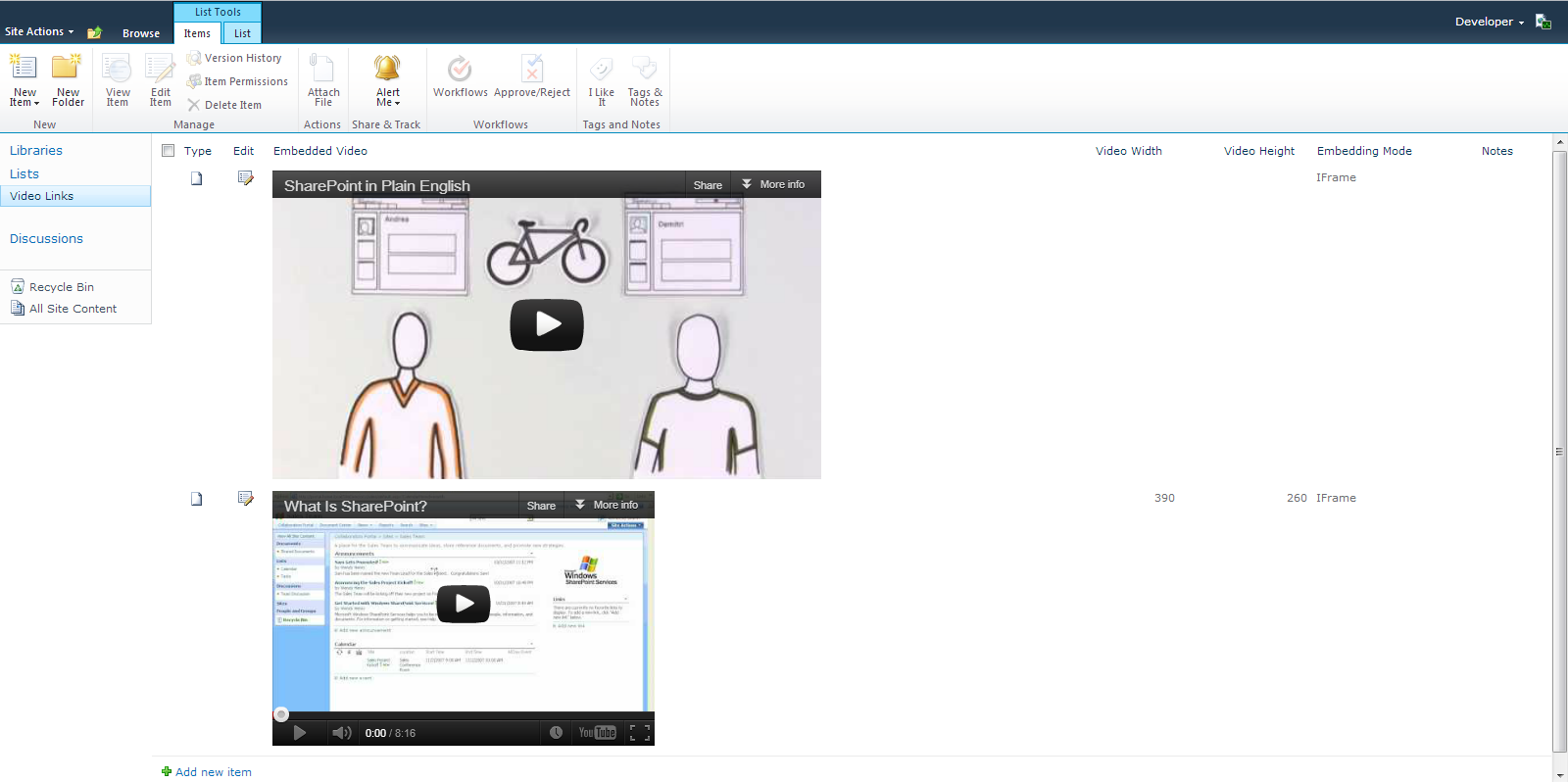Click the Edit Item ribbon icon
The height and width of the screenshot is (782, 1568).
point(161,80)
